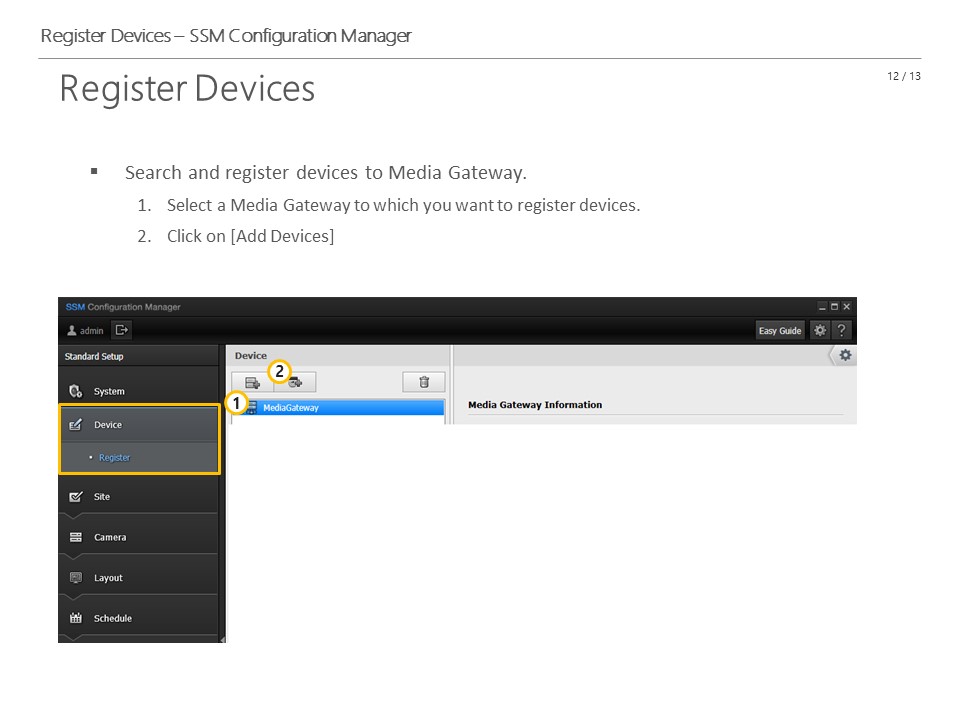
Task: Open settings gear in top toolbar
Action: [820, 331]
